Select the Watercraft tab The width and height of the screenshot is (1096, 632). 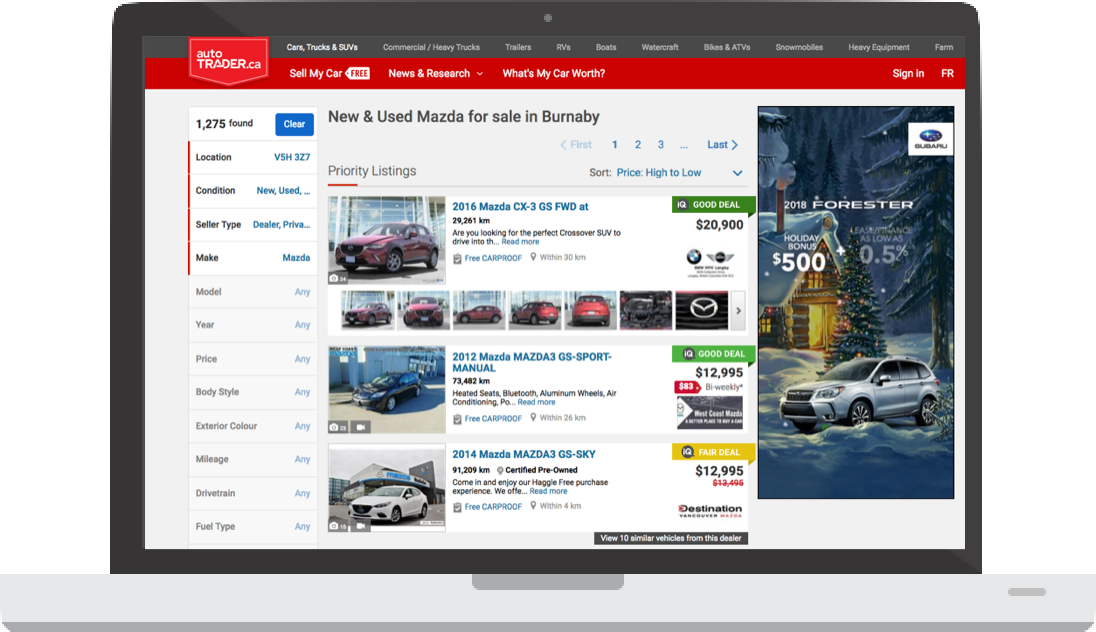(x=660, y=48)
